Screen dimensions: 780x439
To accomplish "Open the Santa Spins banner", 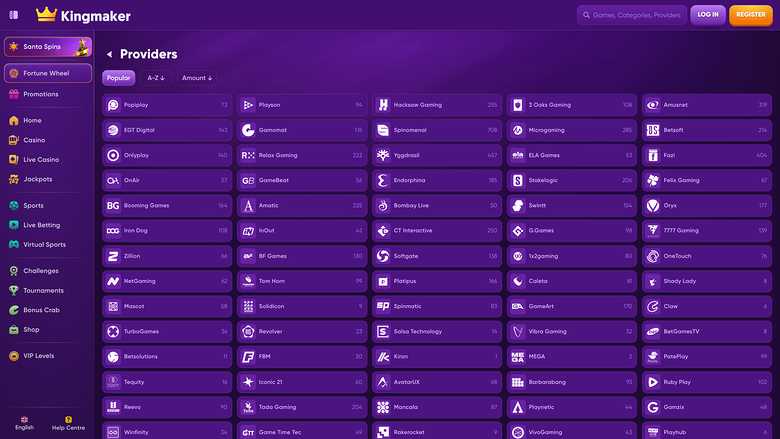I will (47, 47).
